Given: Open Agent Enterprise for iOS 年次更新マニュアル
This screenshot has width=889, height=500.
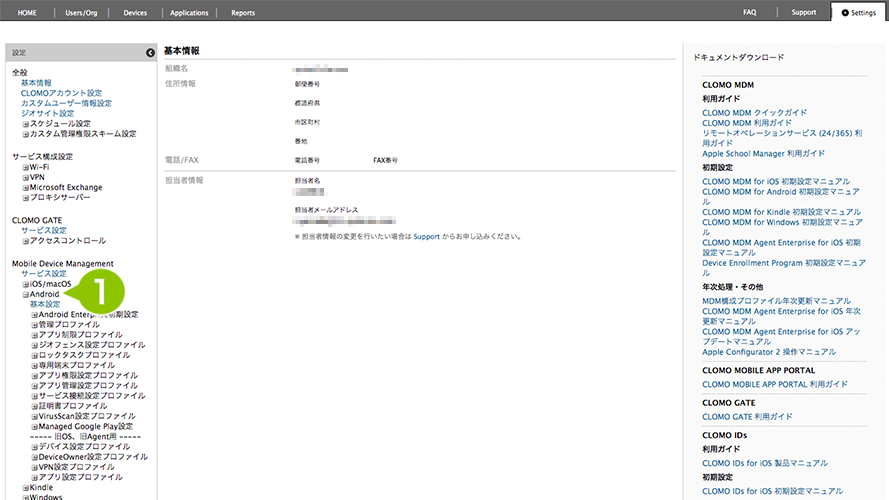Looking at the screenshot, I should tap(781, 316).
